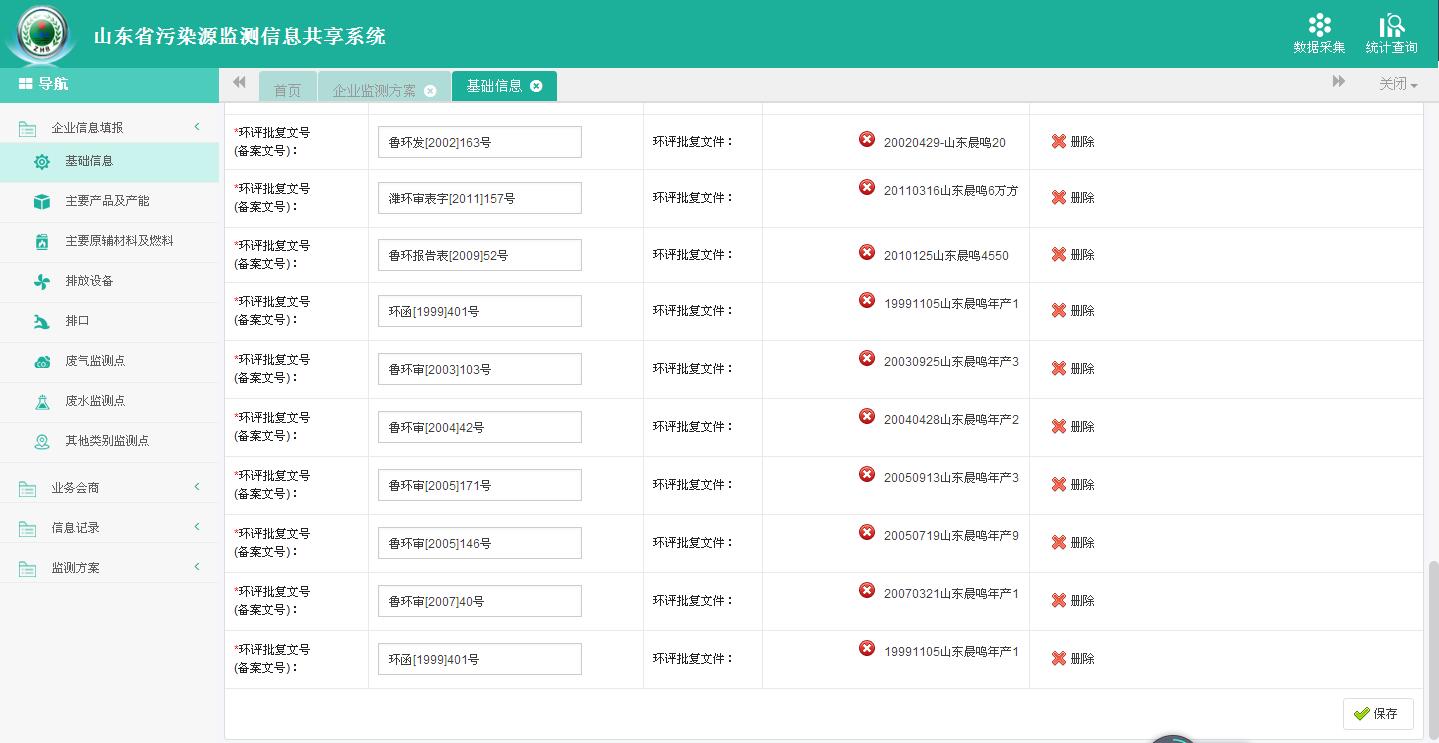Switch to the 首页 tab
Image resolution: width=1439 pixels, height=743 pixels.
point(287,90)
